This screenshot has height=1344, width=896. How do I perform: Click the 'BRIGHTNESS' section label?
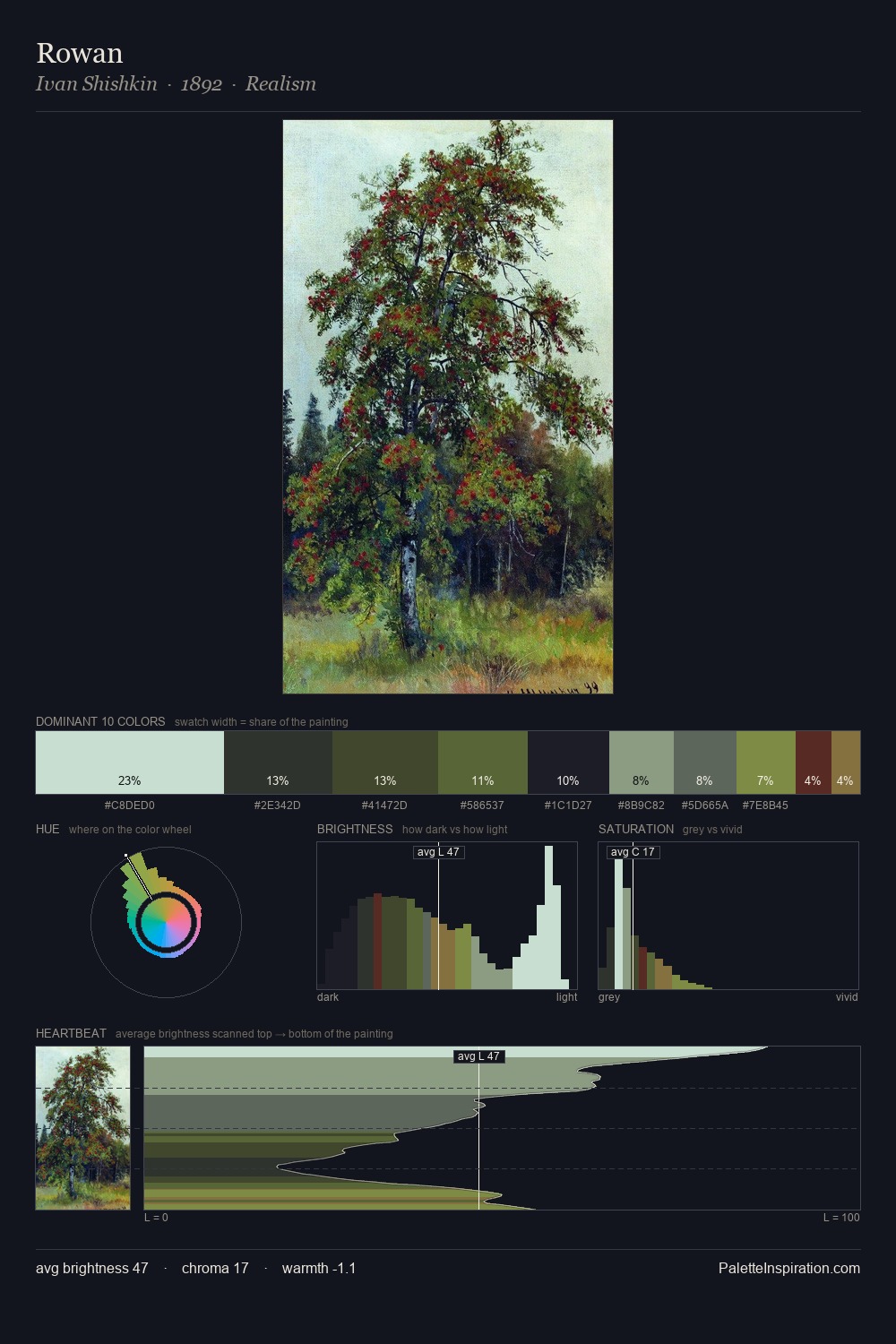point(355,829)
